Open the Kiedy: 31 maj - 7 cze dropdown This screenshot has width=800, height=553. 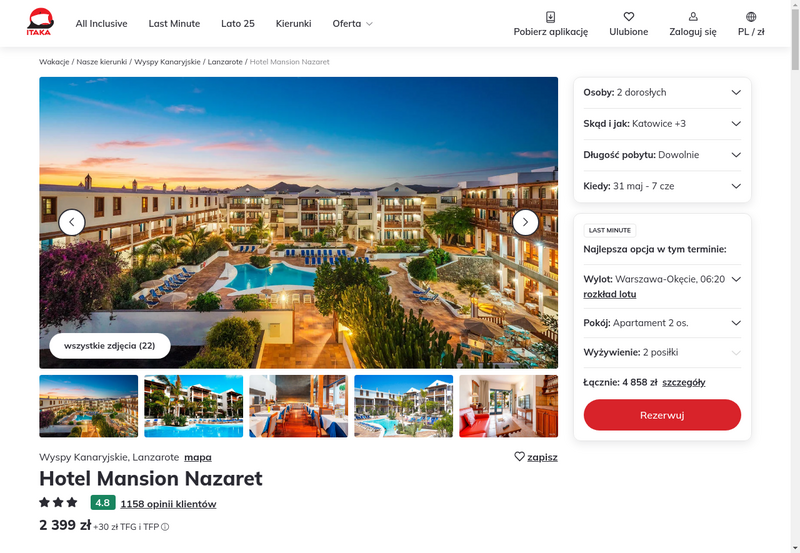[662, 186]
